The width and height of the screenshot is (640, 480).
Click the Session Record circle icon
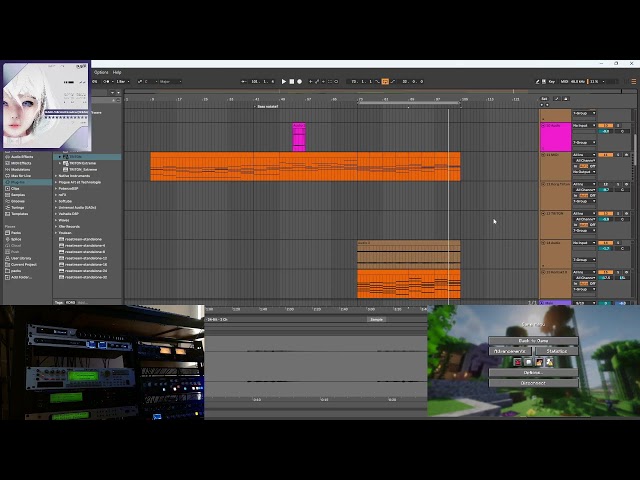point(336,82)
